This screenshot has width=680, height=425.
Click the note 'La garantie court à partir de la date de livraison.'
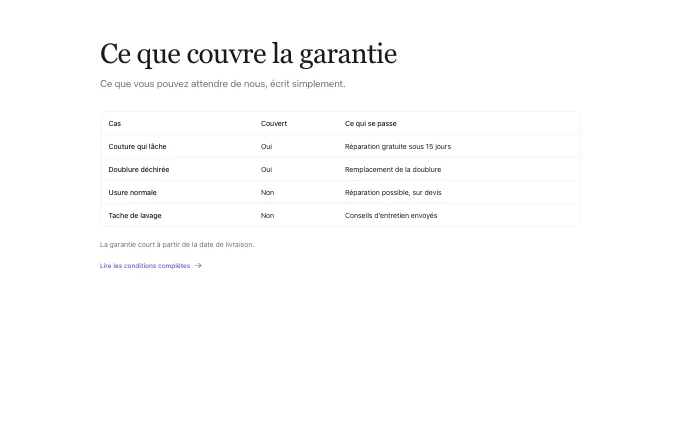click(177, 245)
